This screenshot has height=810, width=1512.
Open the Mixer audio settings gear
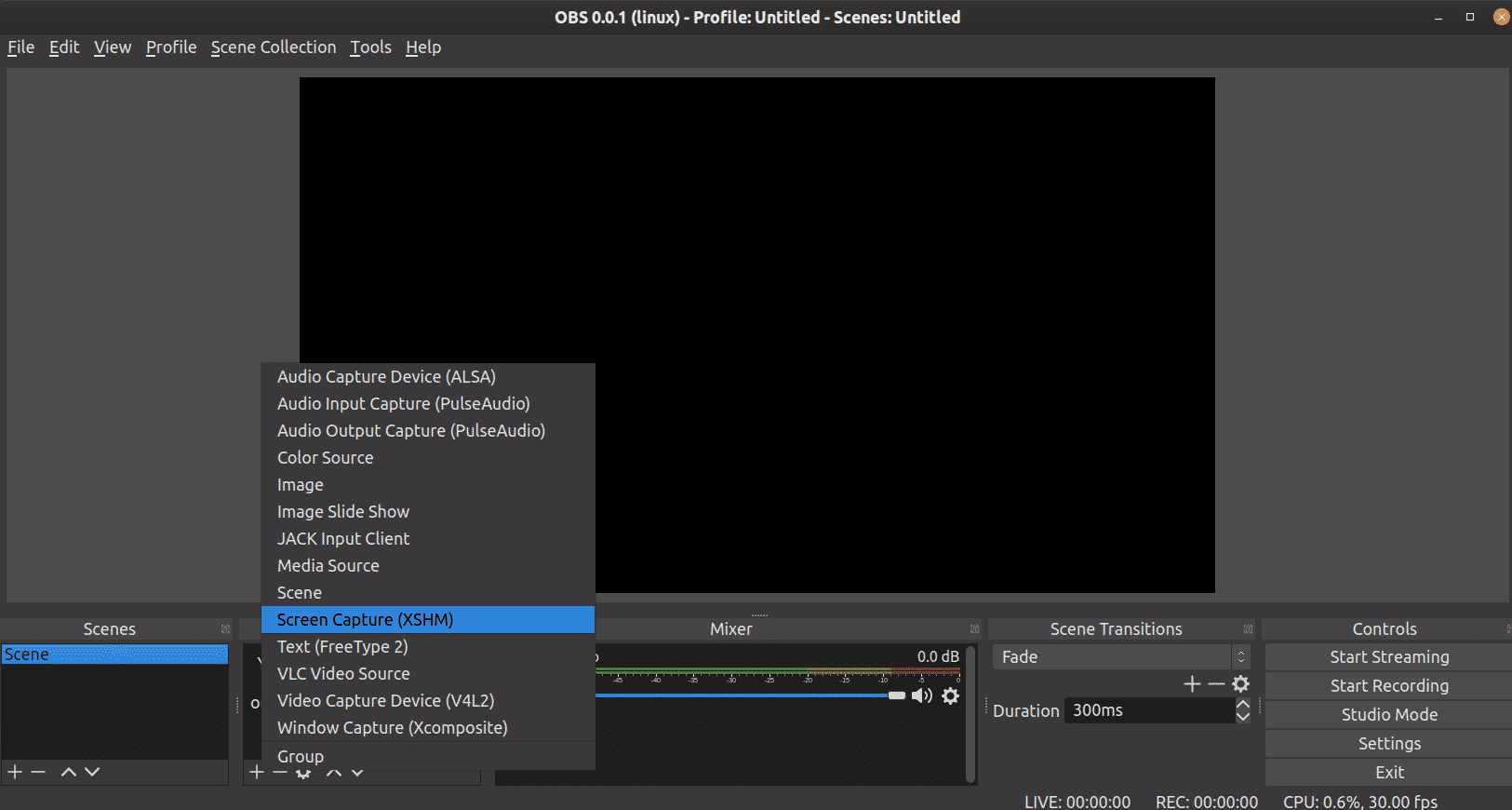point(950,695)
